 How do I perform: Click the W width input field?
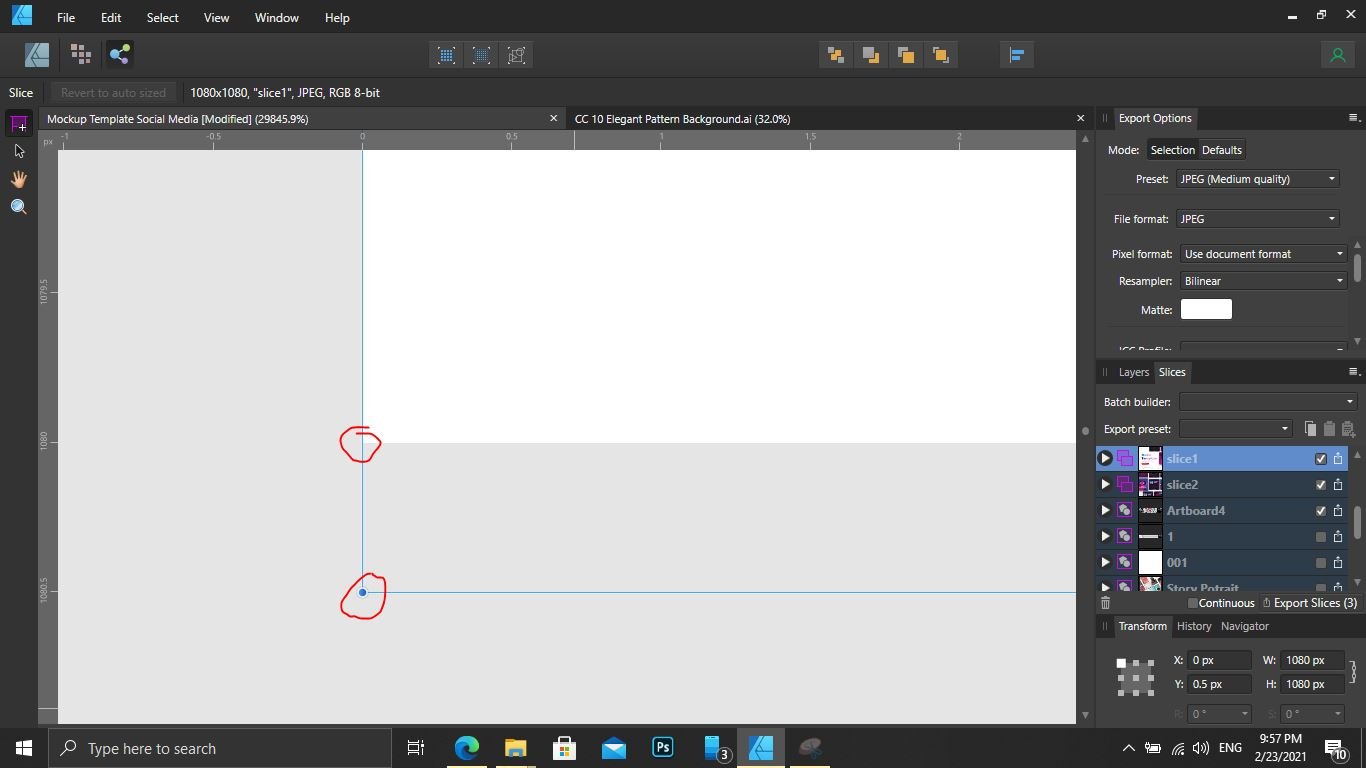1312,660
